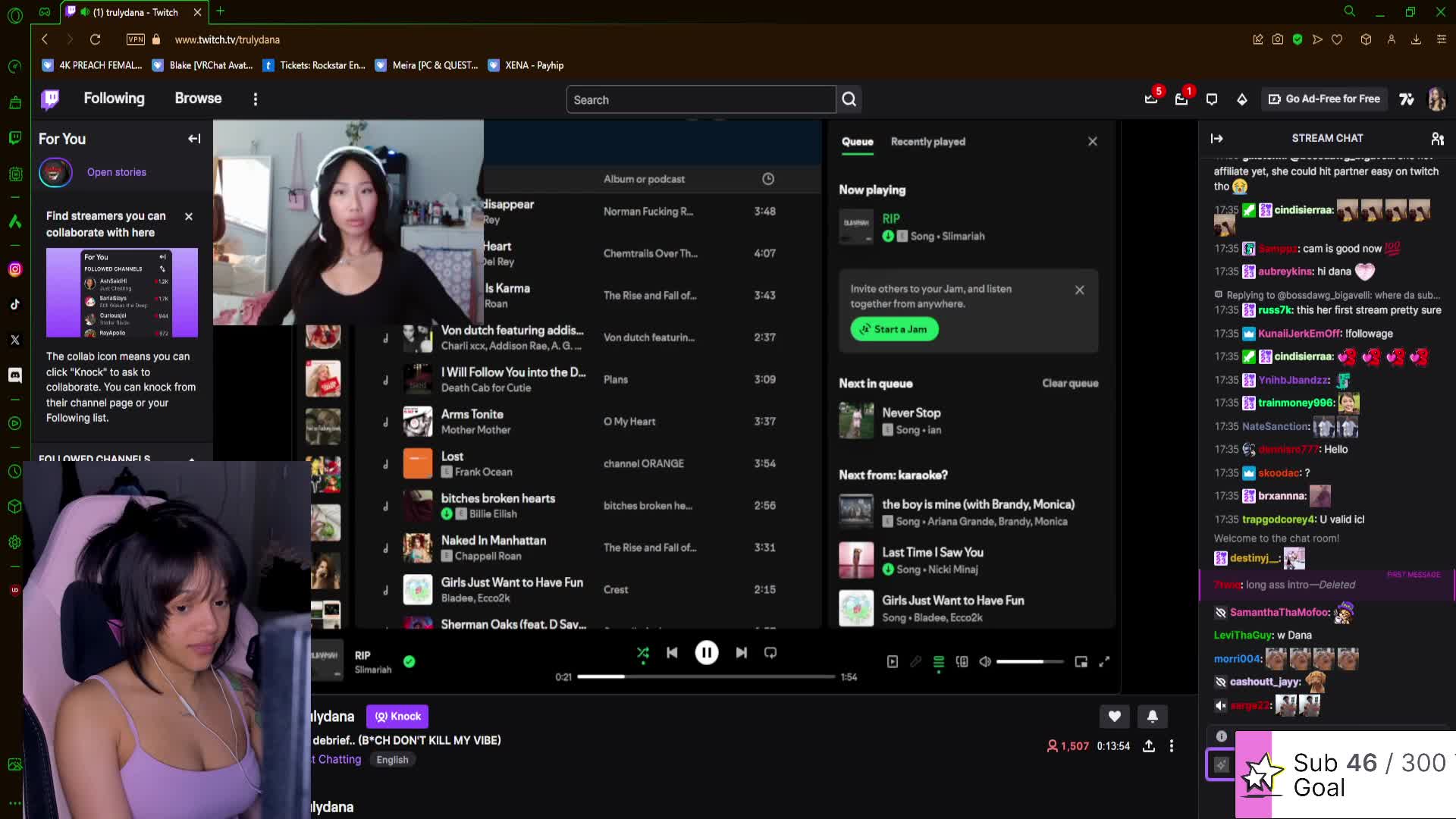Open Whispers chat bubble icon

(1212, 99)
